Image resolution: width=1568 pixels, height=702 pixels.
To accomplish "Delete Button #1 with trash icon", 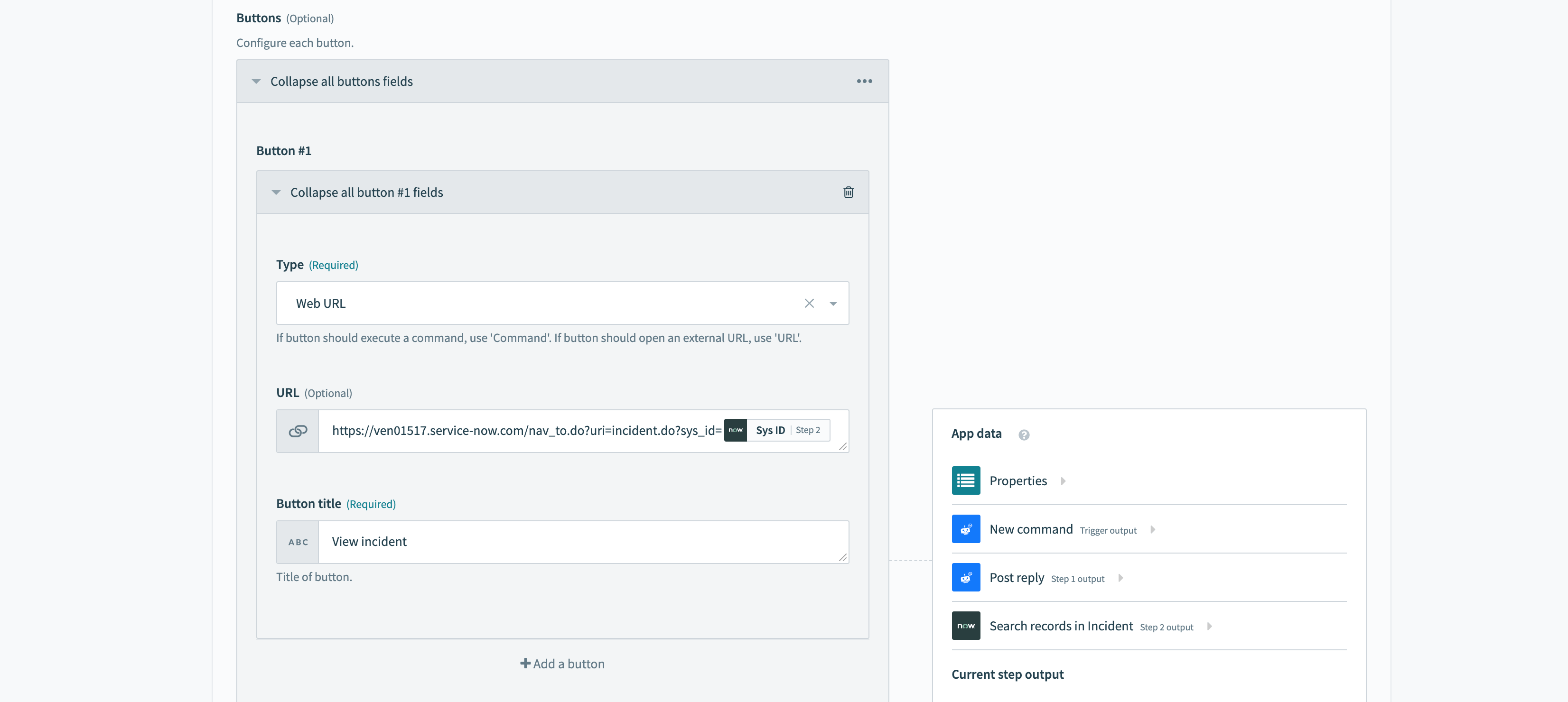I will coord(849,192).
